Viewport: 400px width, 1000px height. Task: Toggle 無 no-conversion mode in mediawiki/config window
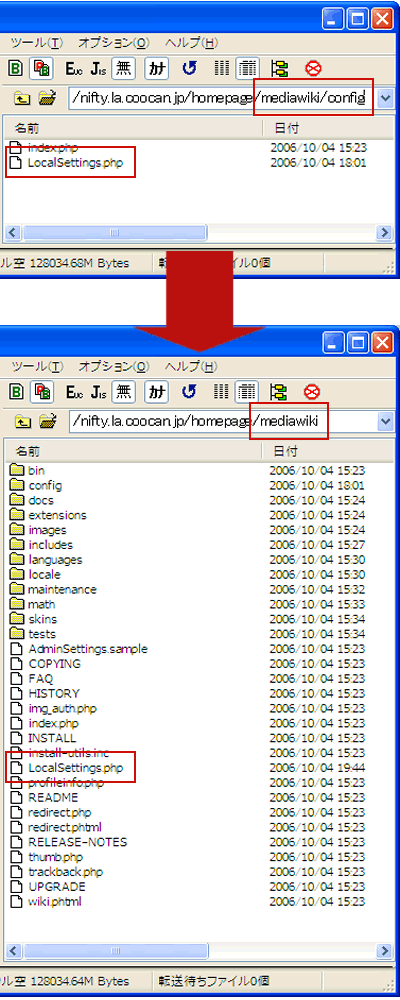tap(122, 68)
